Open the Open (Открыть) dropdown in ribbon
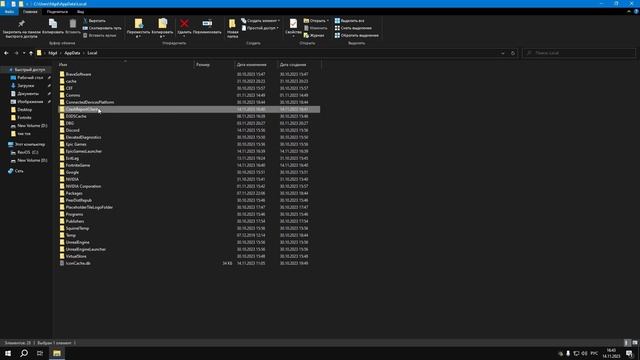 [x=316, y=20]
